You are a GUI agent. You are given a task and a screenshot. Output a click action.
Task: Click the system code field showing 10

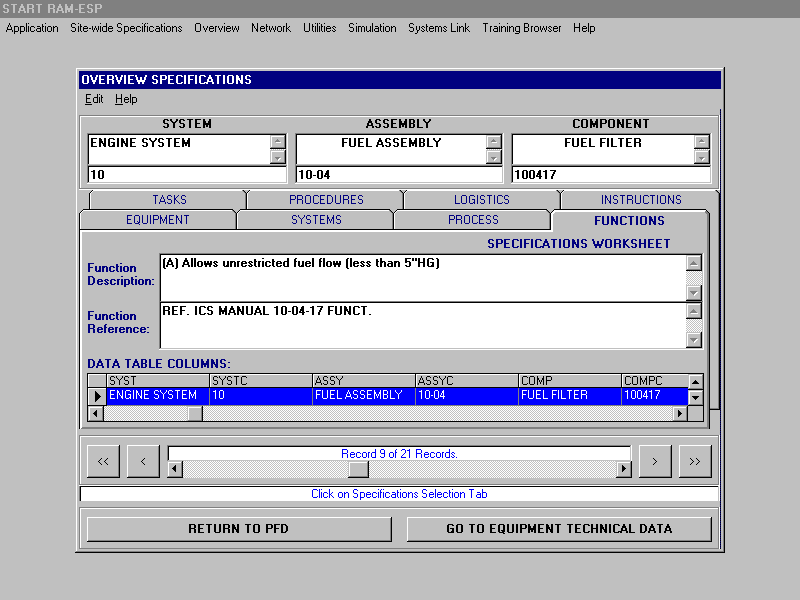click(187, 174)
